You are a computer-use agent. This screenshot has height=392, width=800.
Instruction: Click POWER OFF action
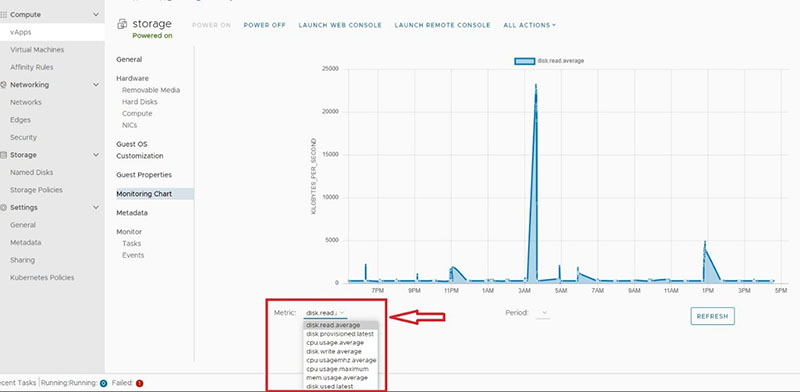[x=264, y=25]
